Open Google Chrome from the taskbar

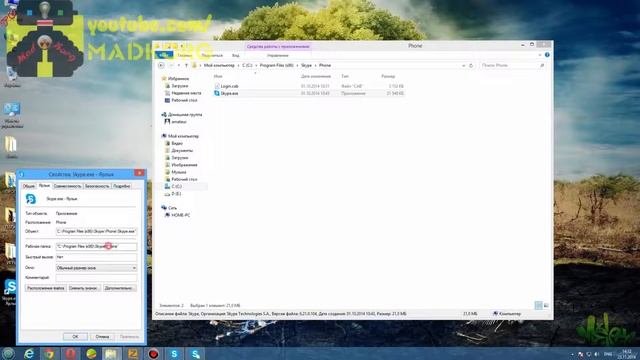[49, 353]
